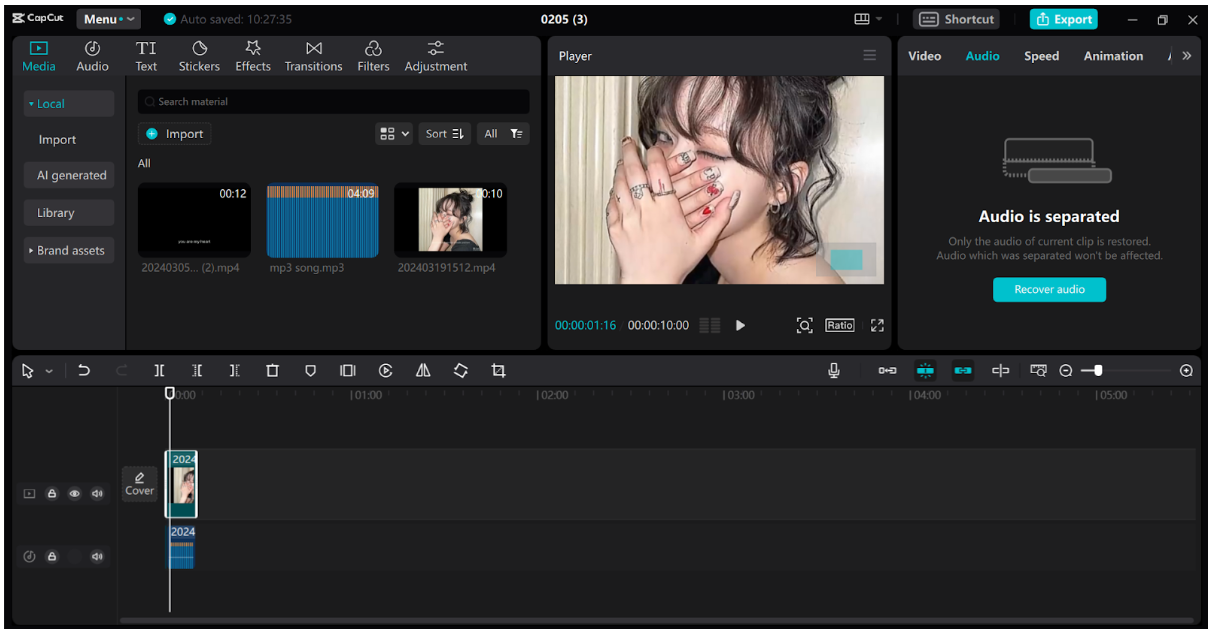This screenshot has height=634, width=1212.
Task: Click the Undo arrow in timeline toolbar
Action: pos(84,371)
